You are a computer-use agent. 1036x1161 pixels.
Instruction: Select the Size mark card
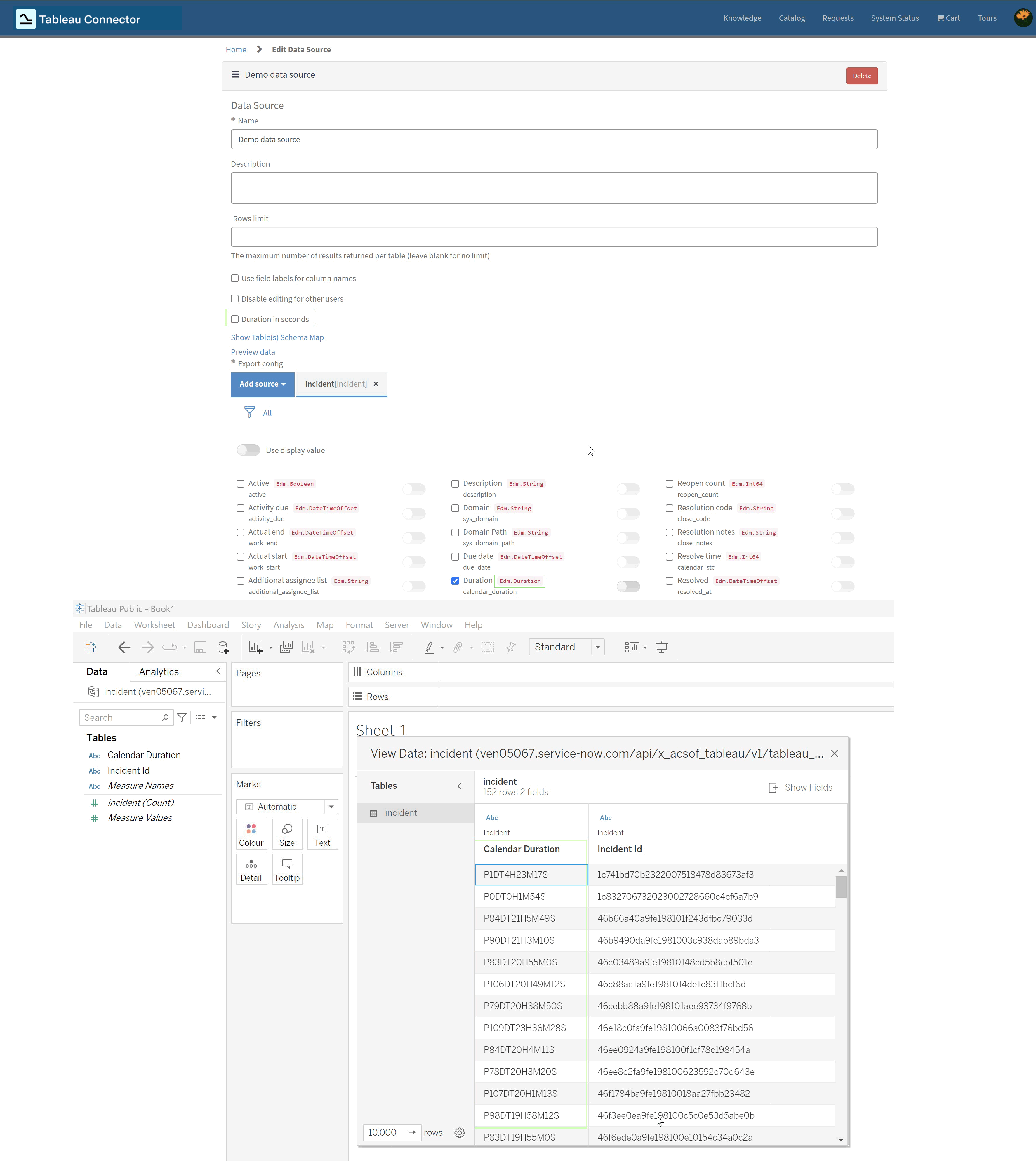click(287, 834)
